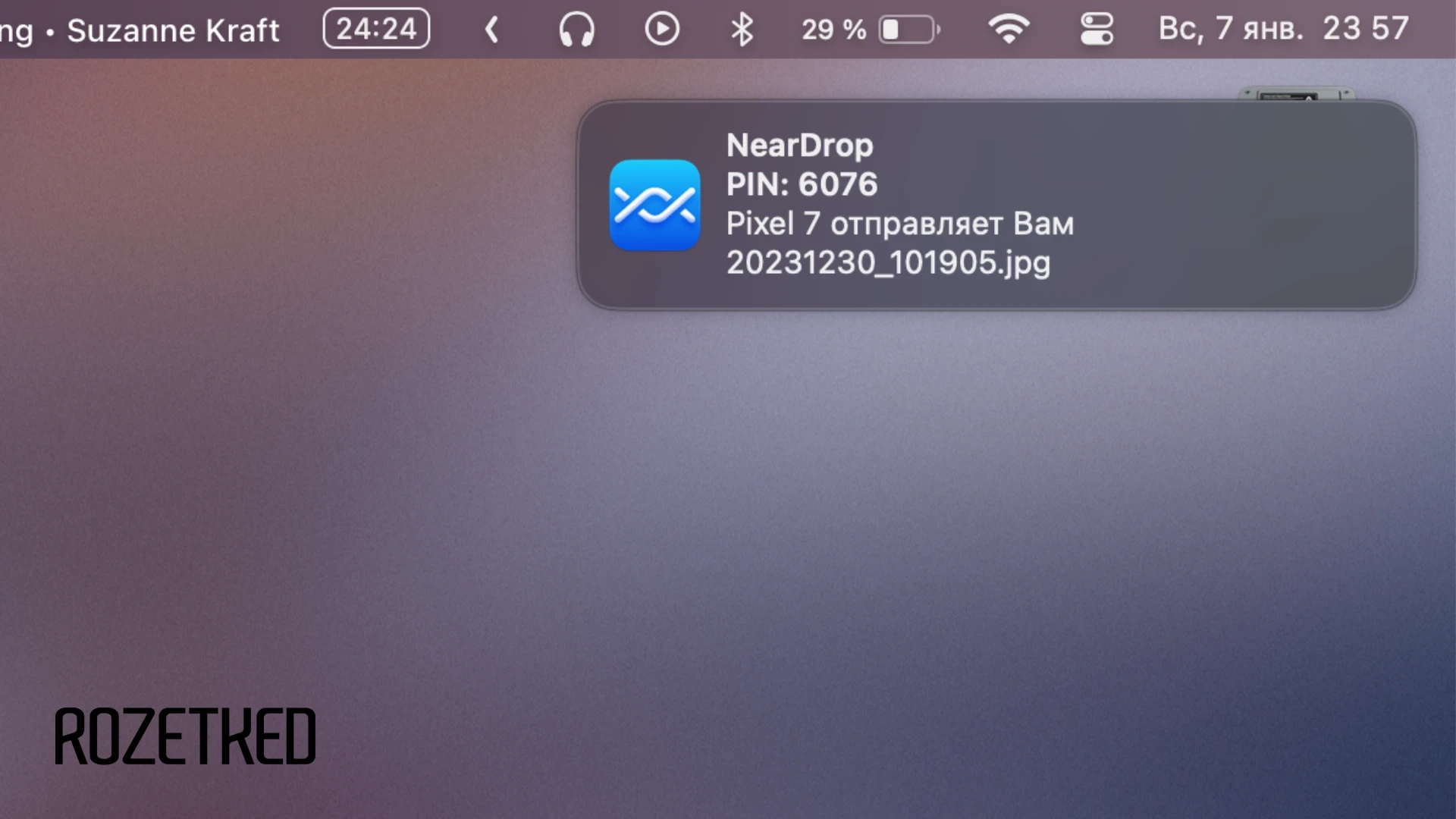Click the Suzanne Kraft now-playing text

click(x=173, y=30)
